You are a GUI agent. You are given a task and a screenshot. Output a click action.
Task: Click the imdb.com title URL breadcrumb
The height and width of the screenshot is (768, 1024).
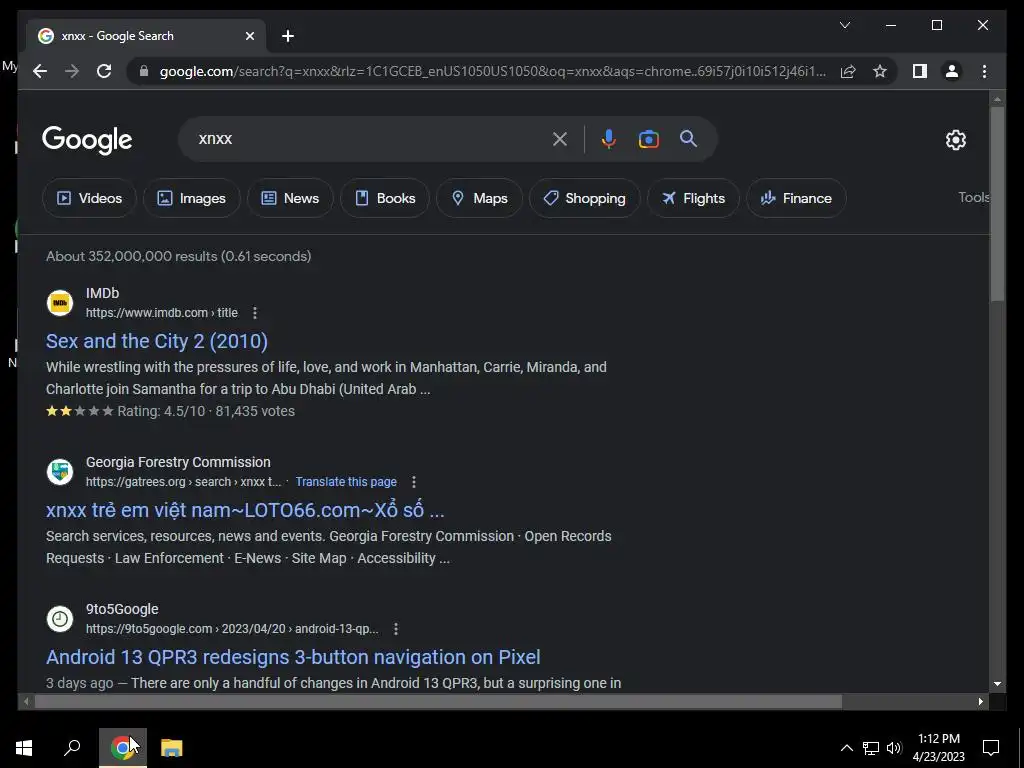pos(161,313)
